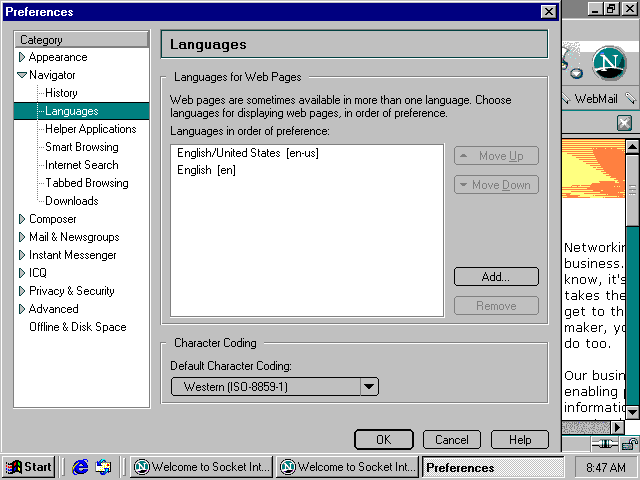
Task: Switch to first Welcome to Socket Int taskbar window
Action: [x=202, y=467]
